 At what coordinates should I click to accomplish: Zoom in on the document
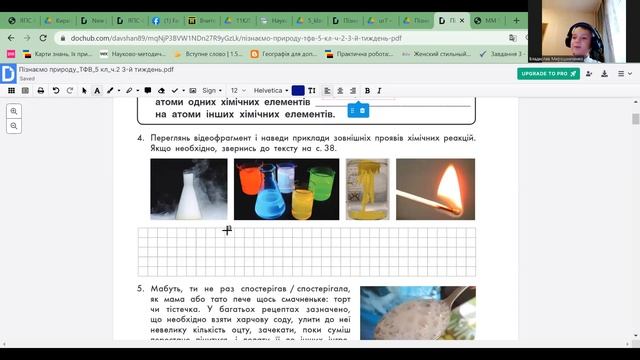click(14, 111)
